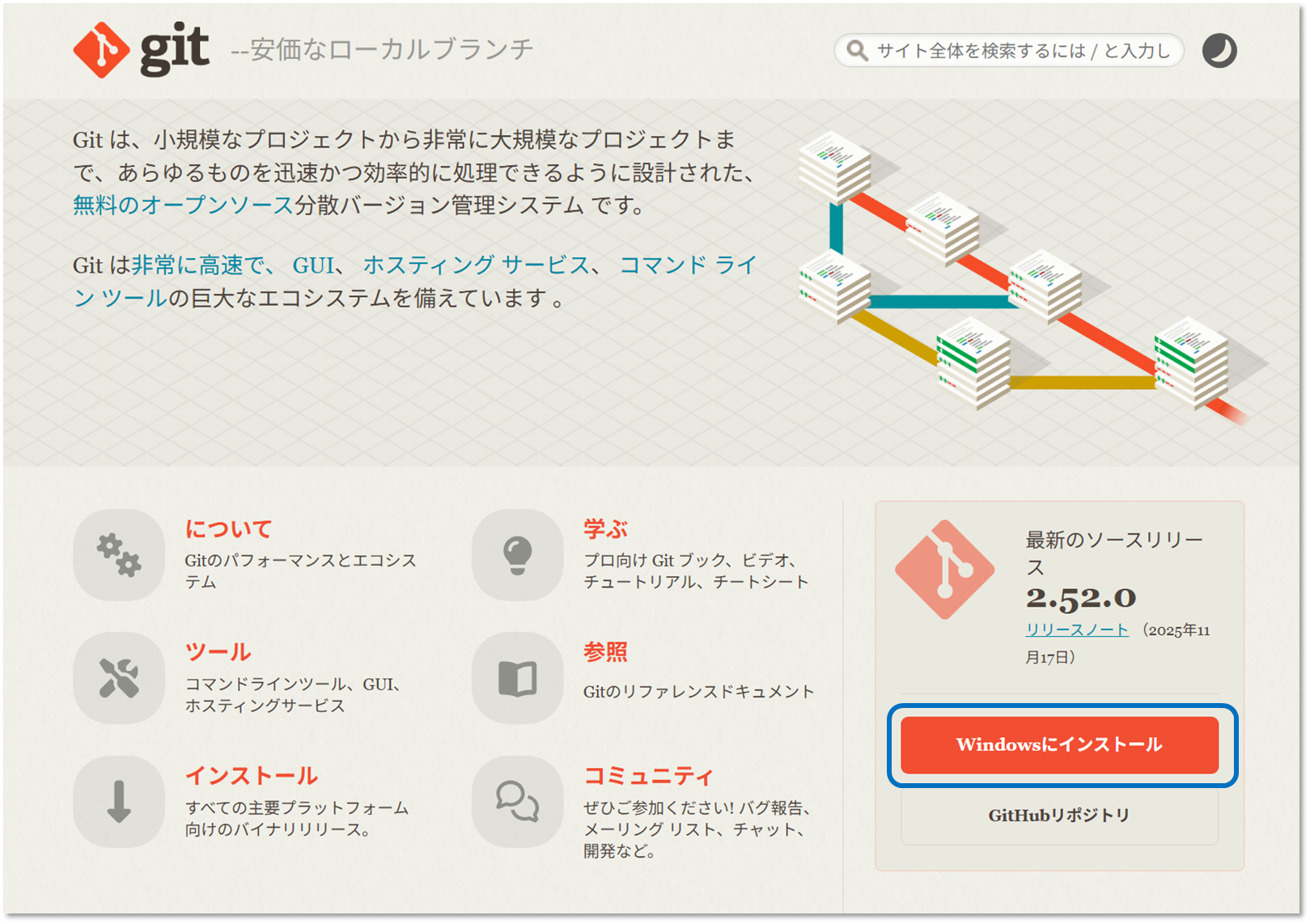Toggle dark mode with the moon icon
The height and width of the screenshot is (924, 1310).
1218,50
